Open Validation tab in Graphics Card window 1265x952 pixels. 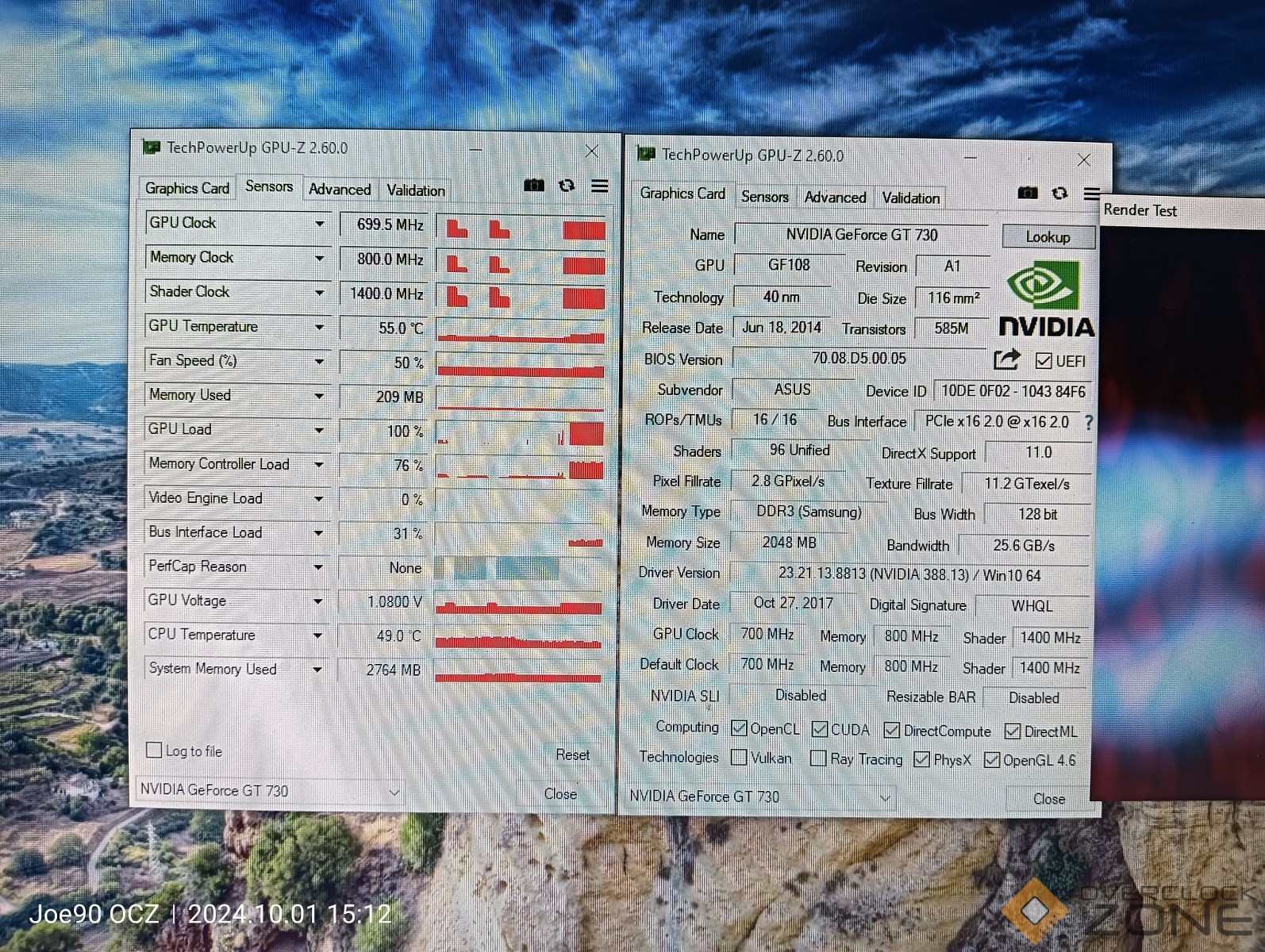910,198
